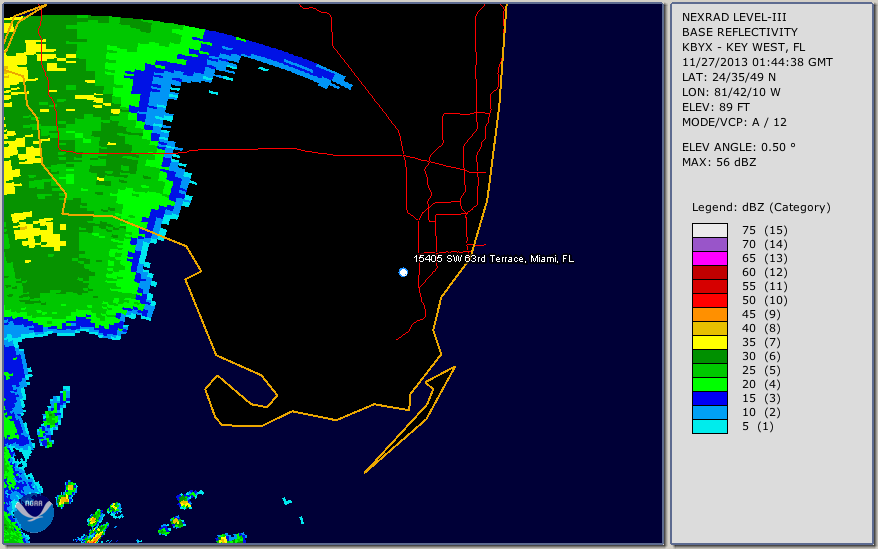878x549 pixels.
Task: Select the MODE/VCP: A / 12 text
Action: 734,122
